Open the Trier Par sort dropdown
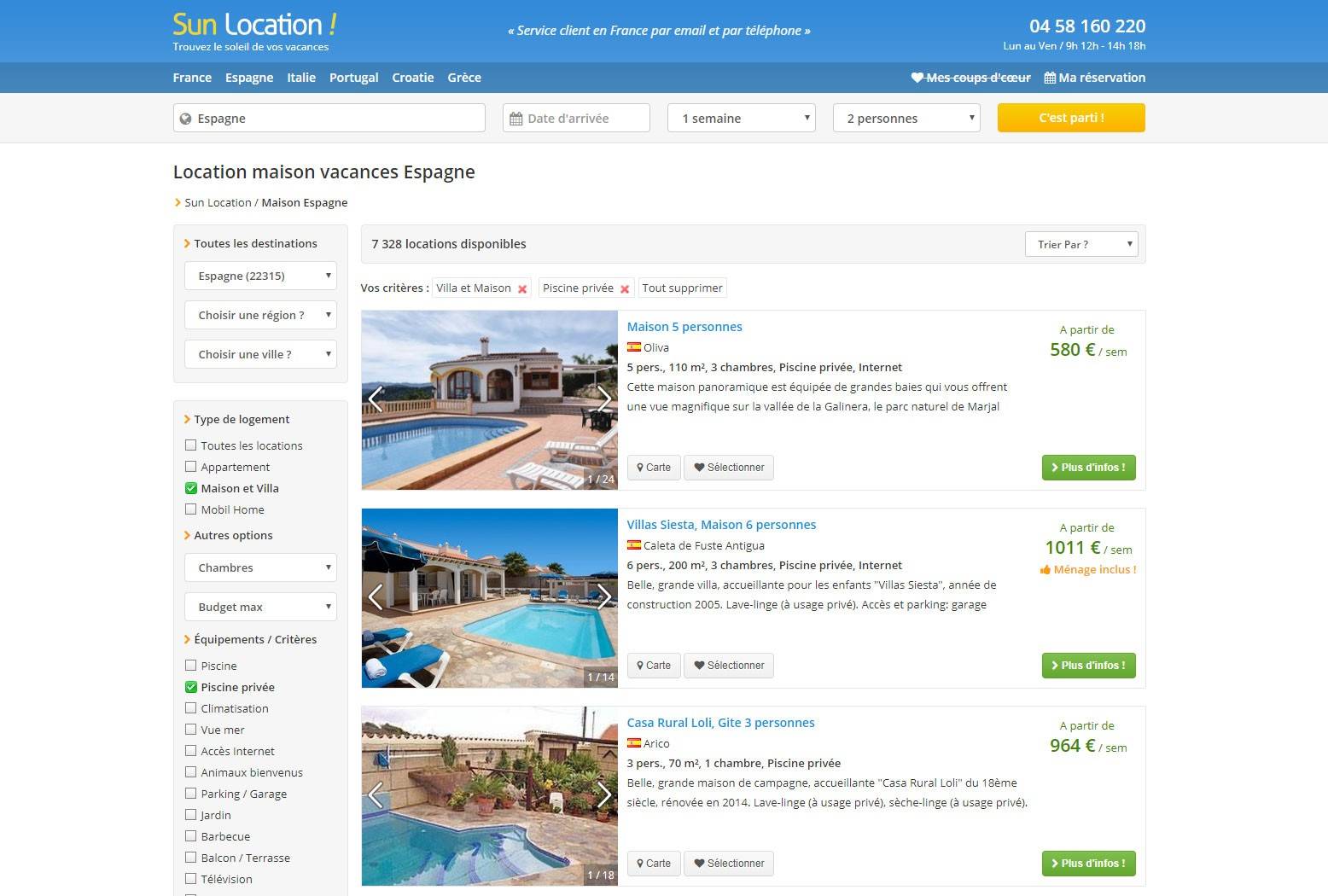1328x896 pixels. click(1081, 244)
